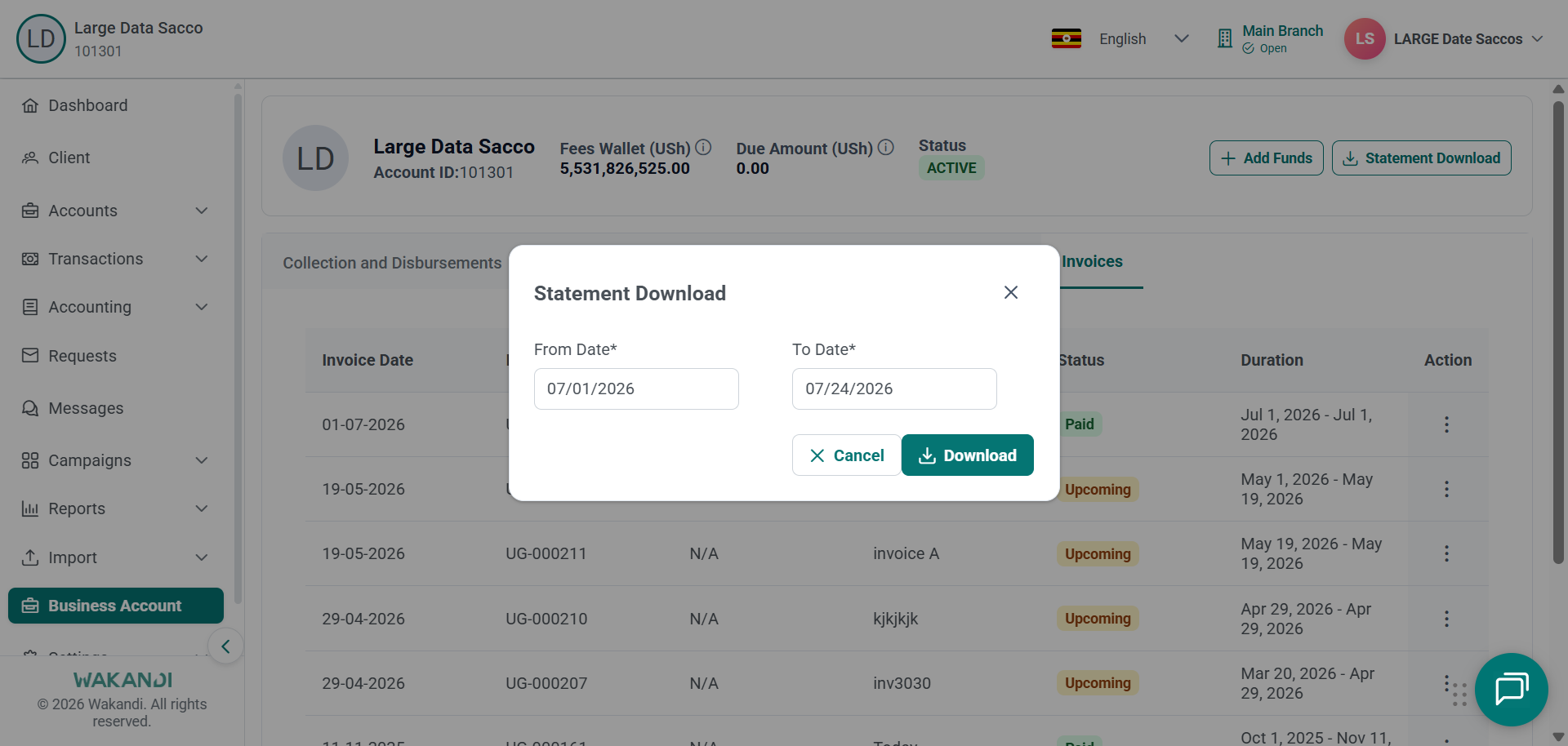
Task: Click the Due Amount info icon
Action: pos(885,148)
